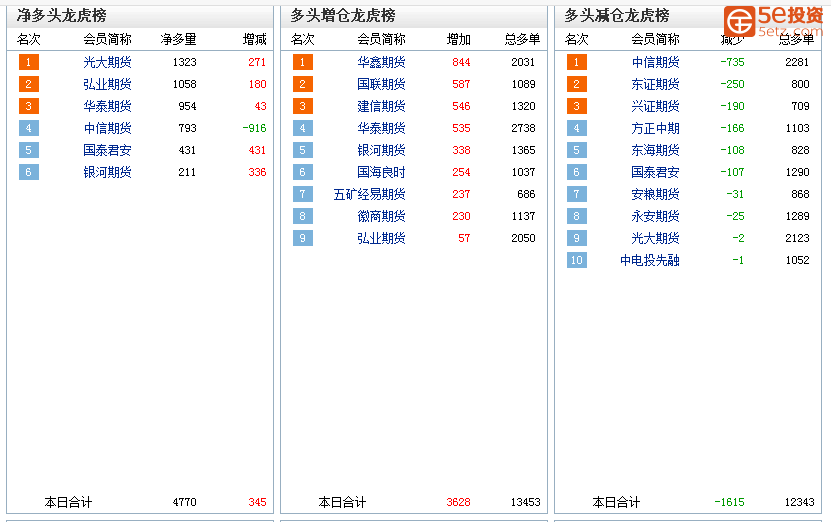
Task: Click the rank 6 badge beside 银河期货
Action: (29, 172)
